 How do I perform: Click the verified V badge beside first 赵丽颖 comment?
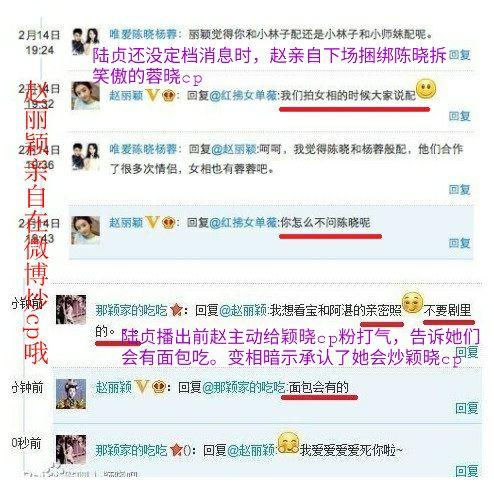coord(152,96)
